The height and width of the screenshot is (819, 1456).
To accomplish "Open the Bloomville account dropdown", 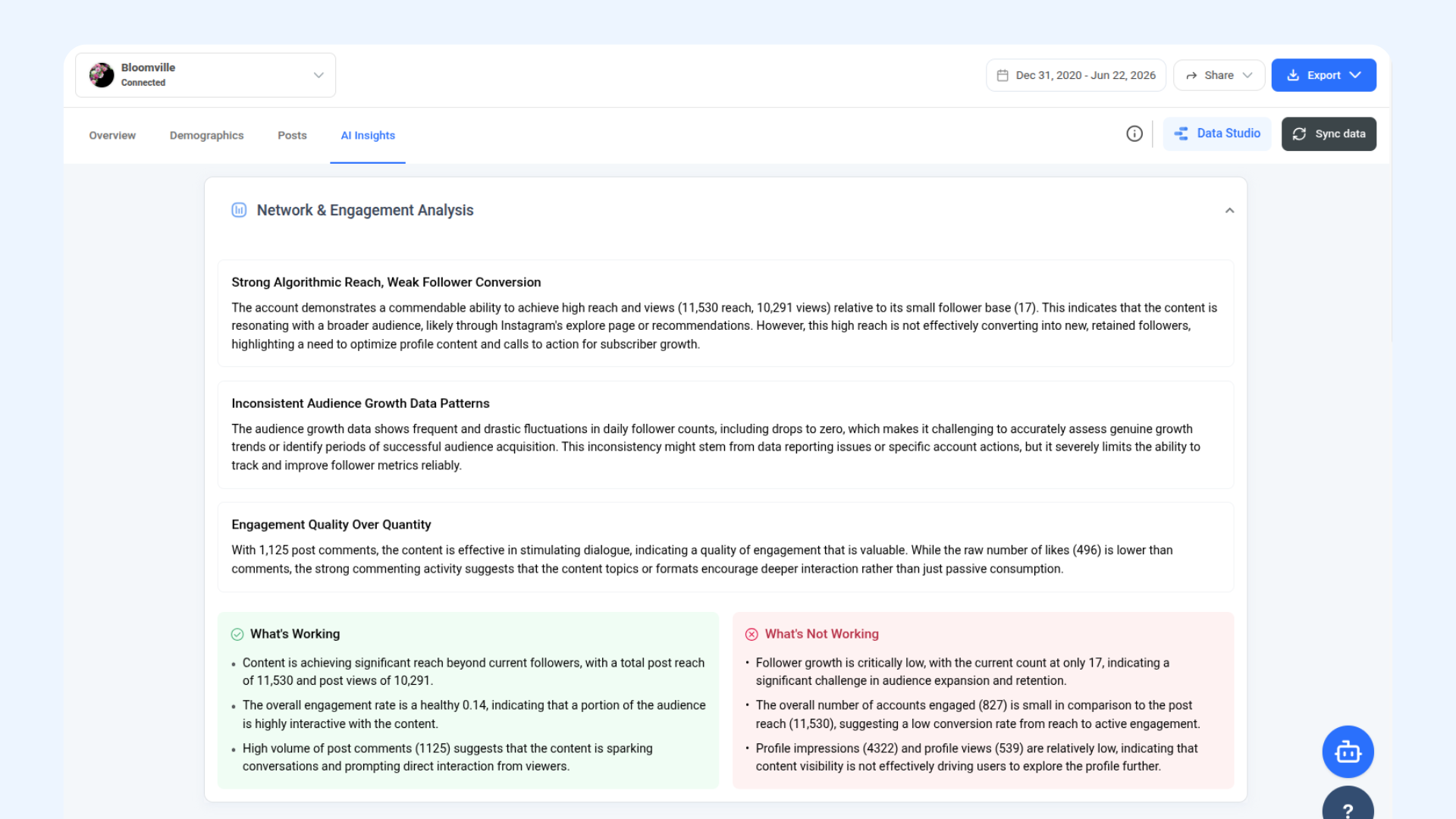I will coord(206,75).
